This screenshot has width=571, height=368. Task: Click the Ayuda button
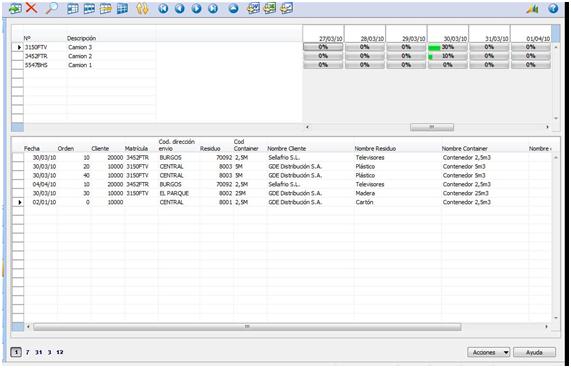pos(534,352)
